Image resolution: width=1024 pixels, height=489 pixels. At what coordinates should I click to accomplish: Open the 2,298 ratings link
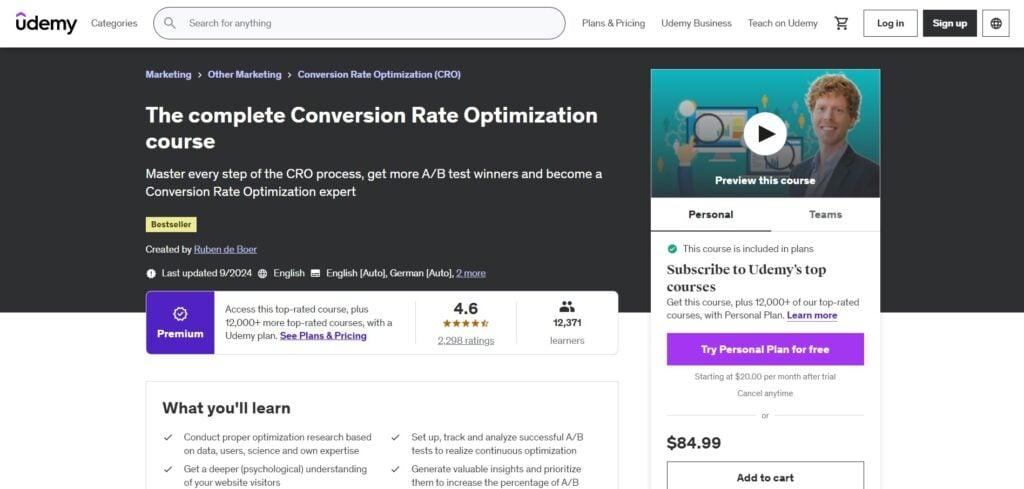[x=465, y=341]
